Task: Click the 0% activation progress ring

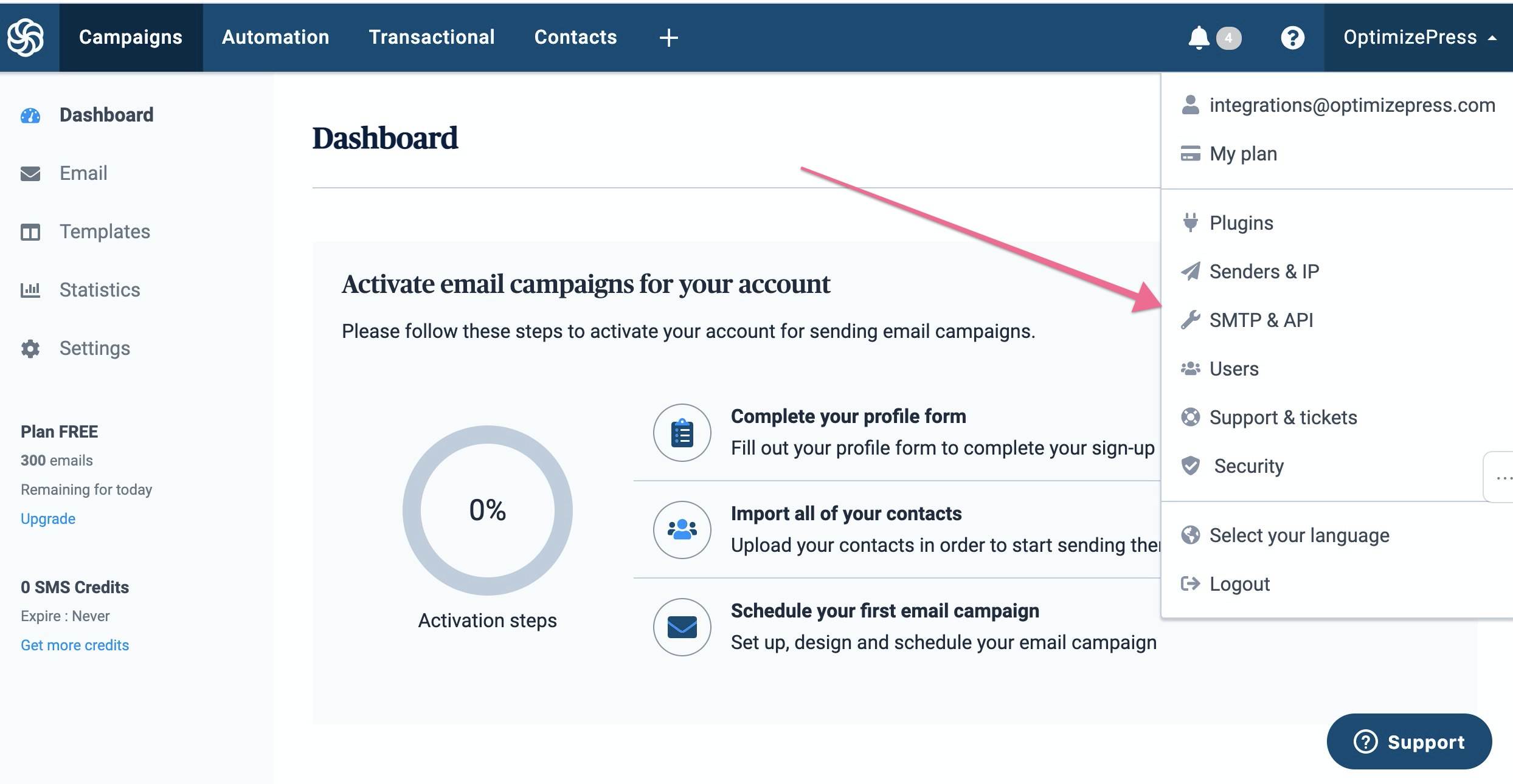Action: click(x=487, y=511)
